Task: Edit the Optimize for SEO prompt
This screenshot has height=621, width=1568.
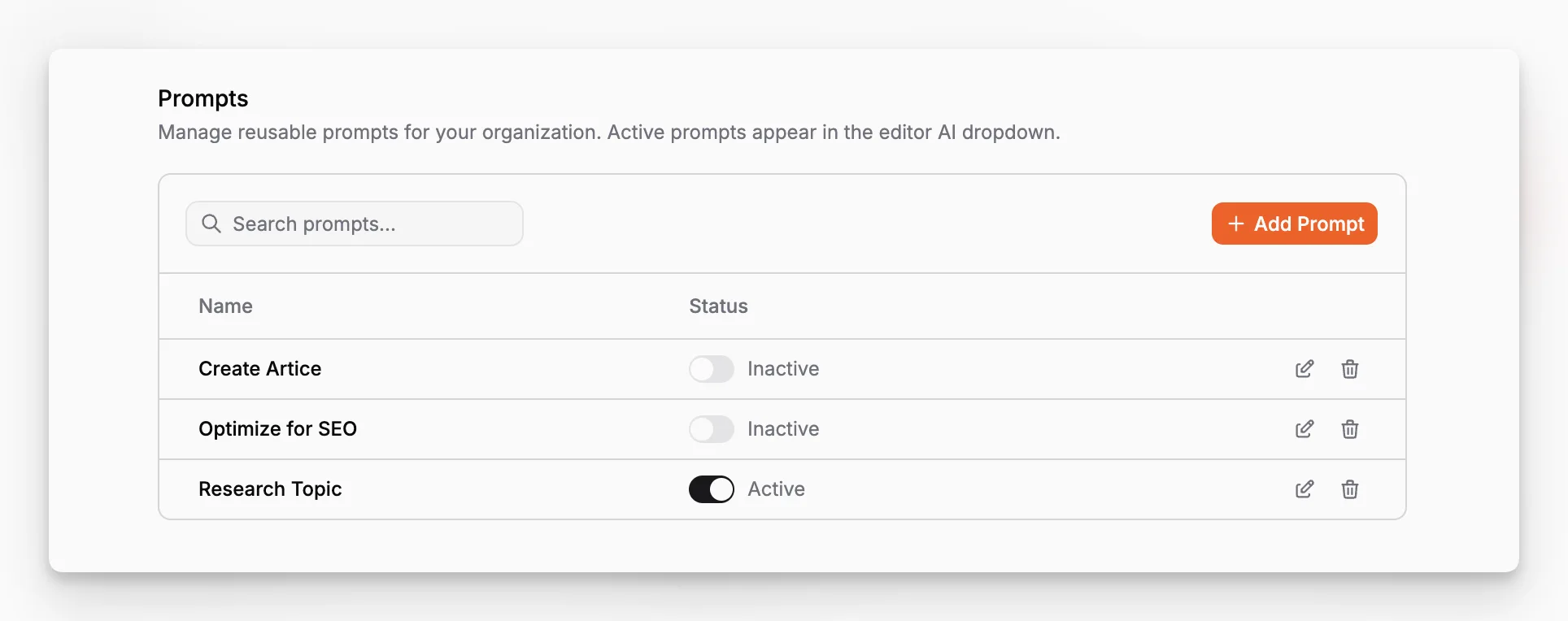Action: coord(1304,429)
